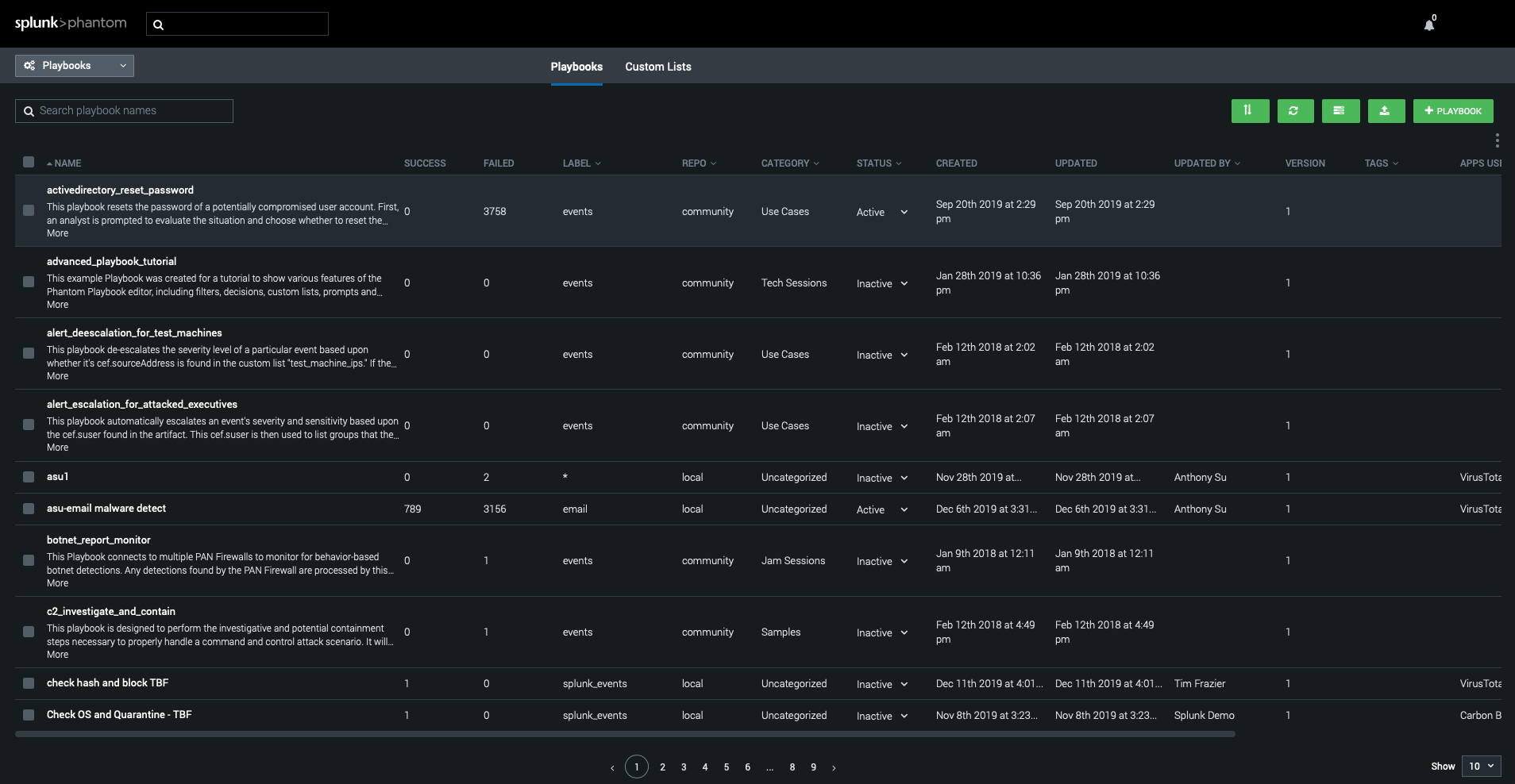Screen dimensions: 1515x784
Task: Open the STATUS column filter dropdown
Action: [879, 163]
